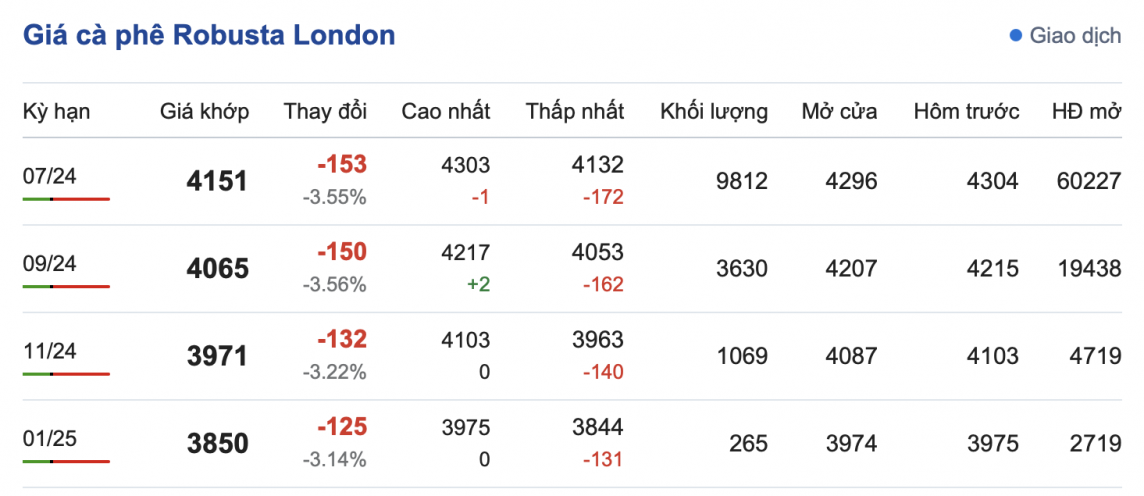Click the range bar under 07/24
Screen dimensions: 1144x496
coord(66,199)
